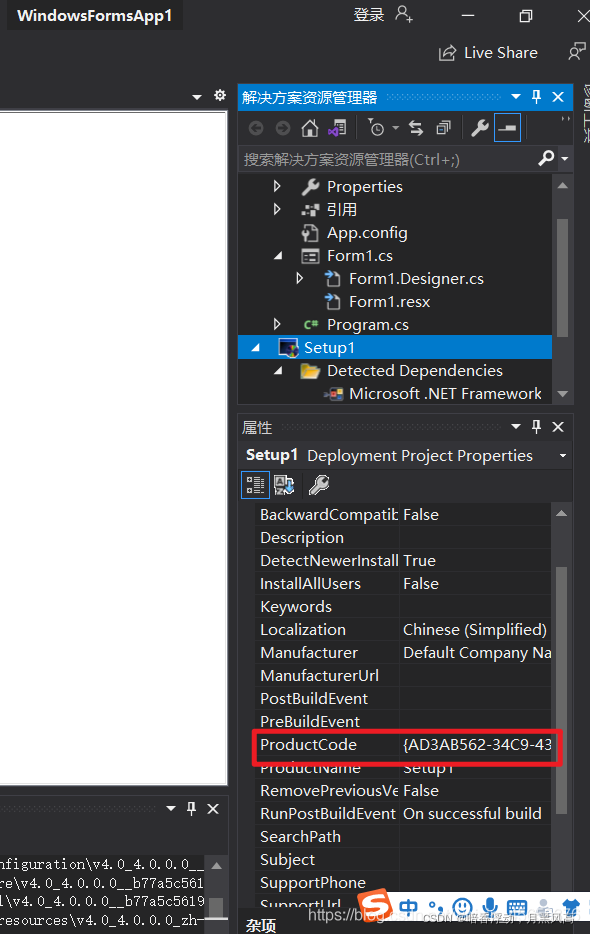This screenshot has width=590, height=934.
Task: Select App.config file in the tree
Action: point(367,233)
